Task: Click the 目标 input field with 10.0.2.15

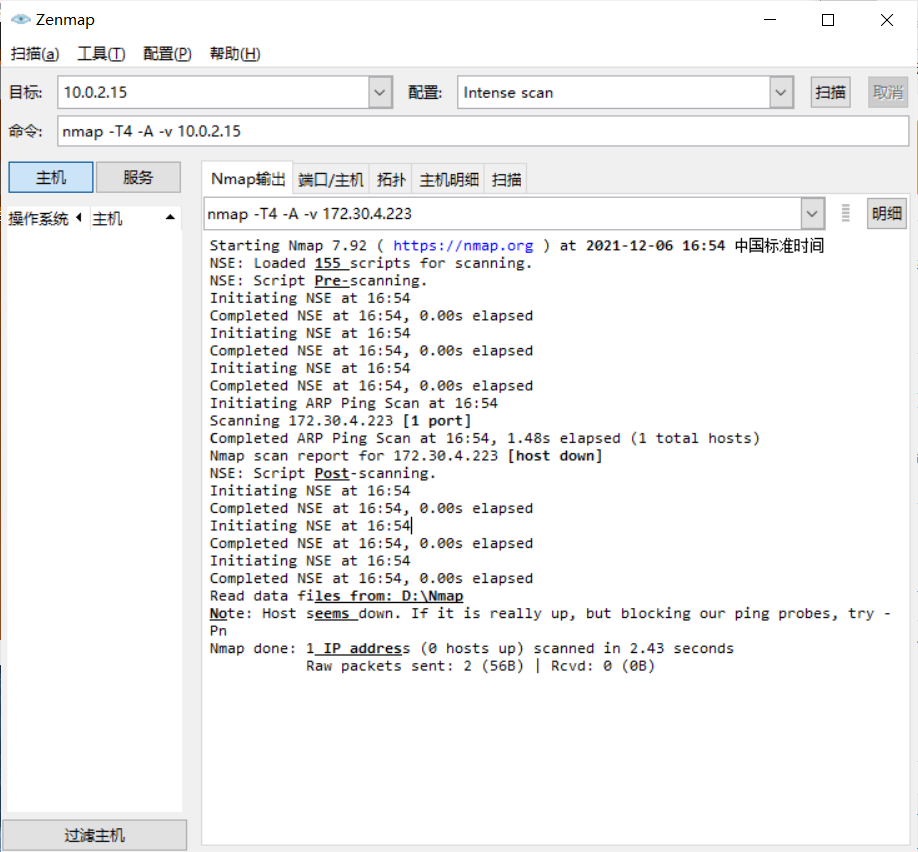Action: (x=213, y=93)
